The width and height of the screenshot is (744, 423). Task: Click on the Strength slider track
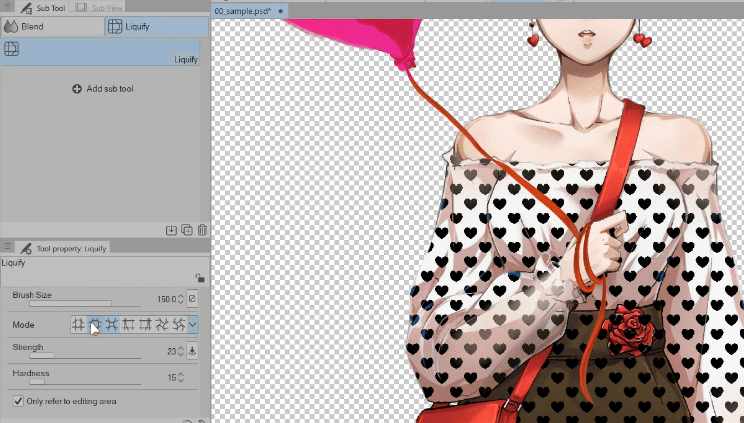click(85, 355)
